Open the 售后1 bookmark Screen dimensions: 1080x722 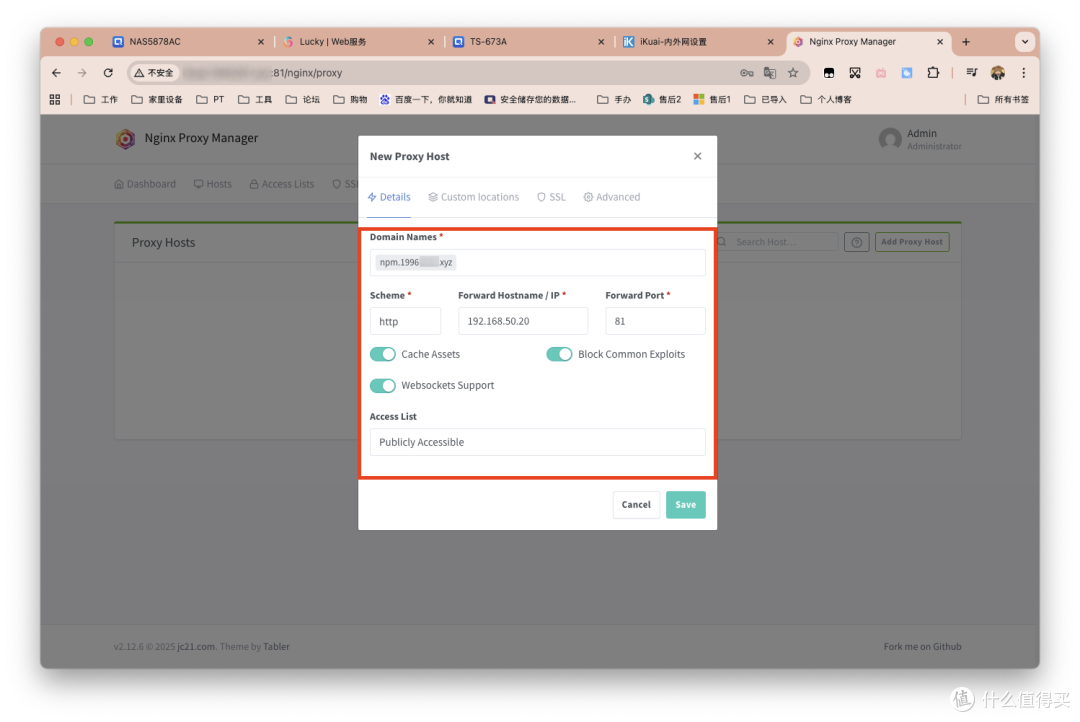(712, 100)
